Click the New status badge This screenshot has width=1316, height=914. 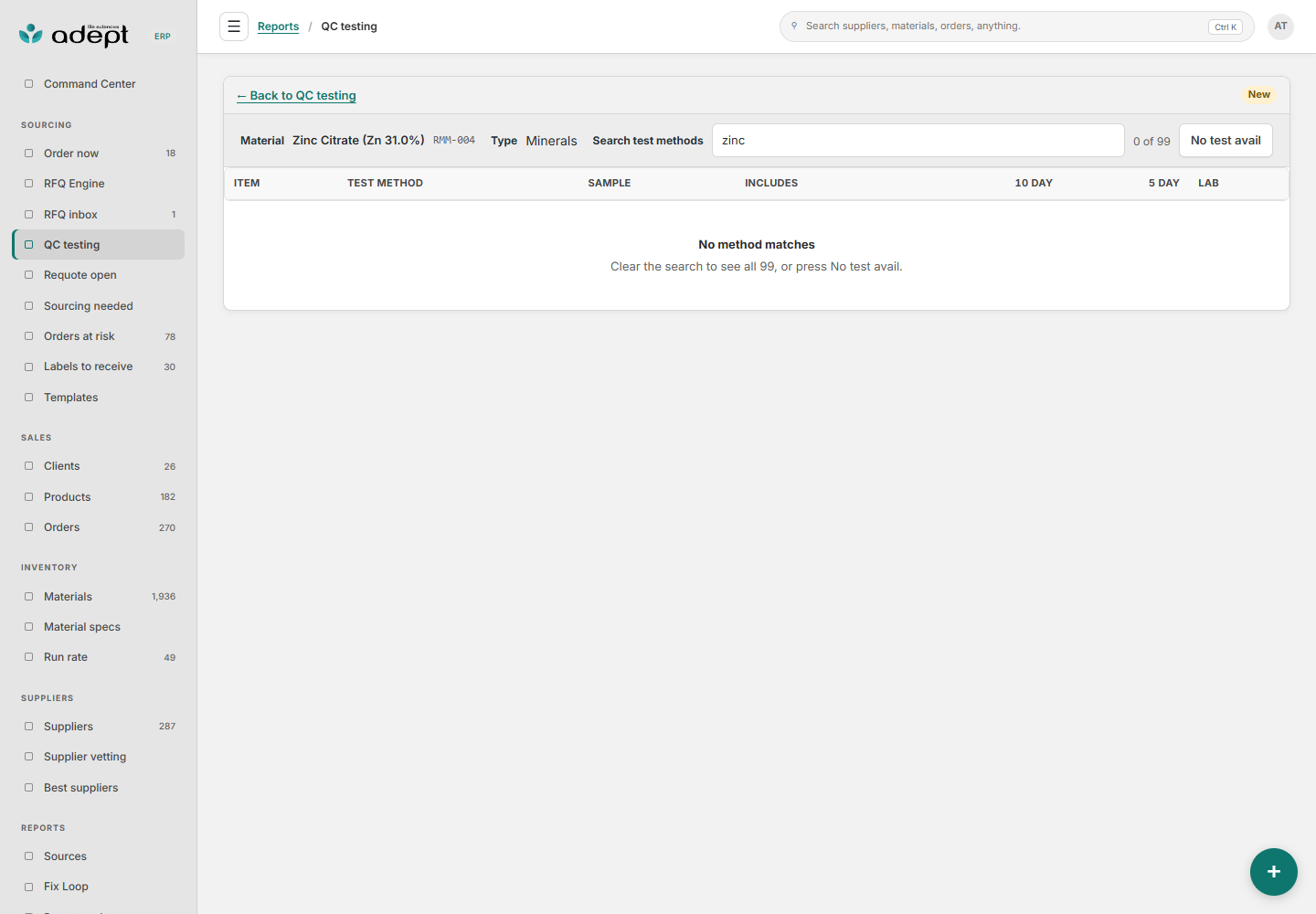[x=1259, y=94]
